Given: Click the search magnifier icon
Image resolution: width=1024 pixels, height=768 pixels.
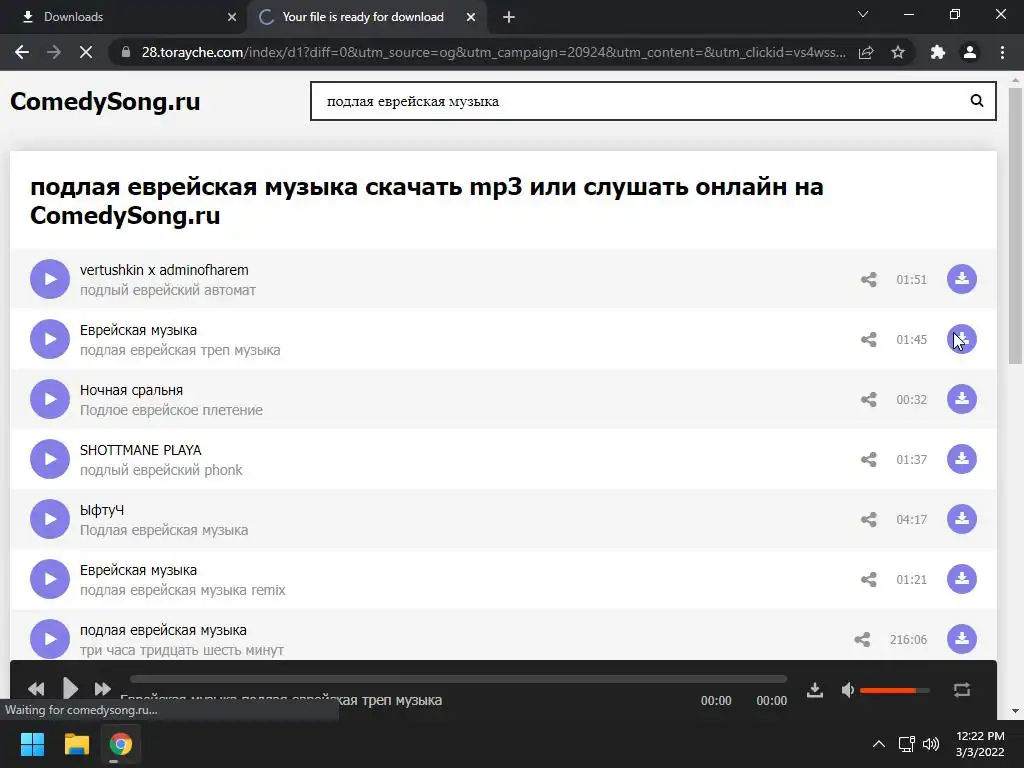Looking at the screenshot, I should [x=976, y=101].
